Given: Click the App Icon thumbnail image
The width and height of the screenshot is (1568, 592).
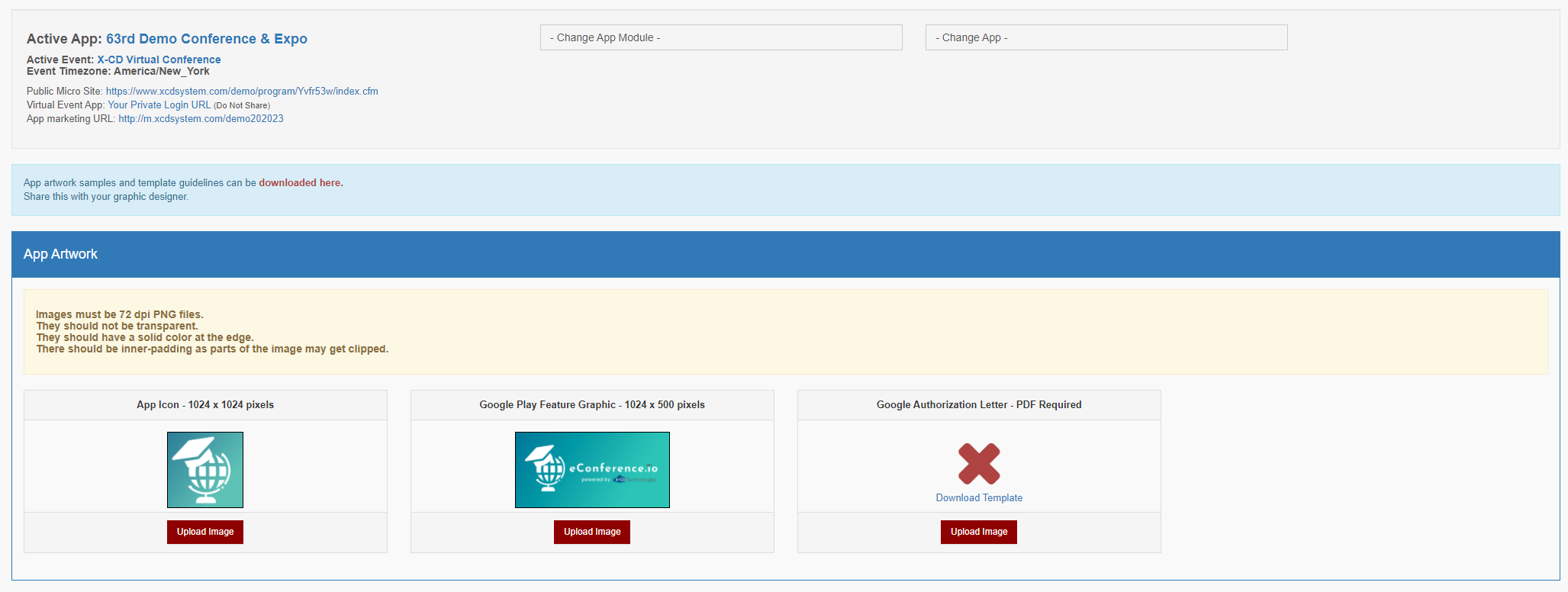Looking at the screenshot, I should click(x=205, y=470).
